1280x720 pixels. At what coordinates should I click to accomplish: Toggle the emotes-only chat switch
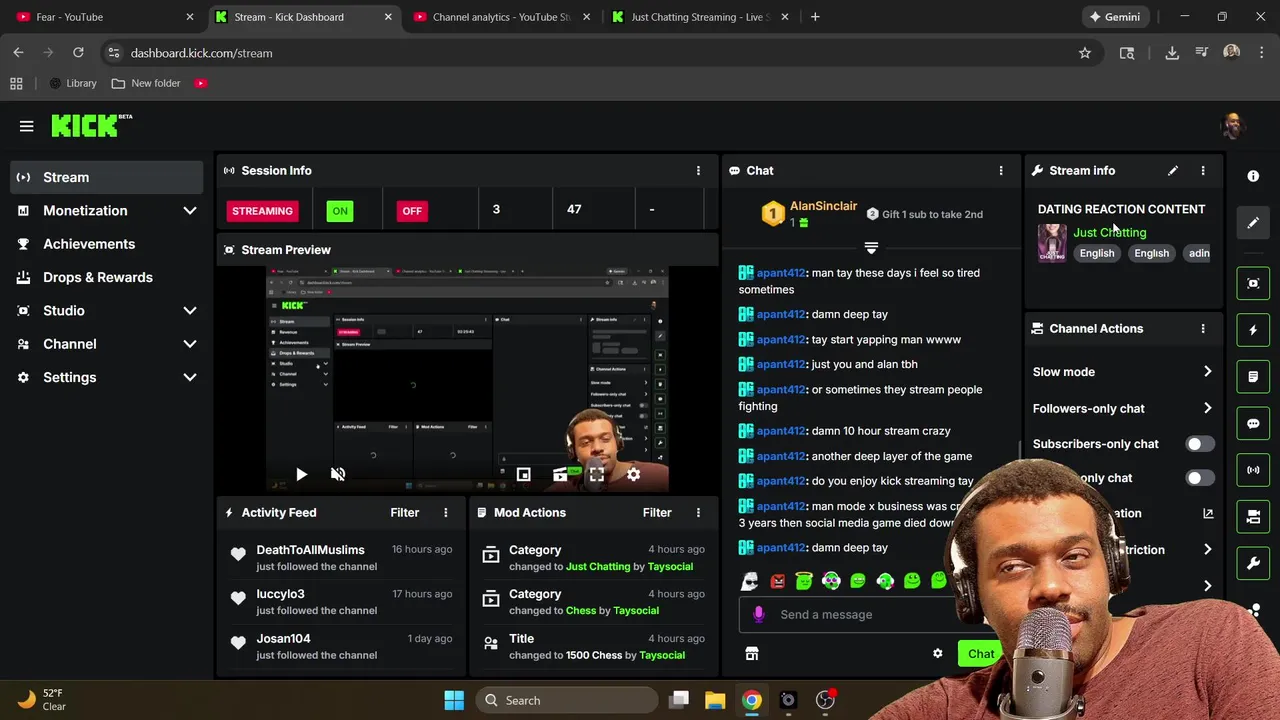point(1200,478)
